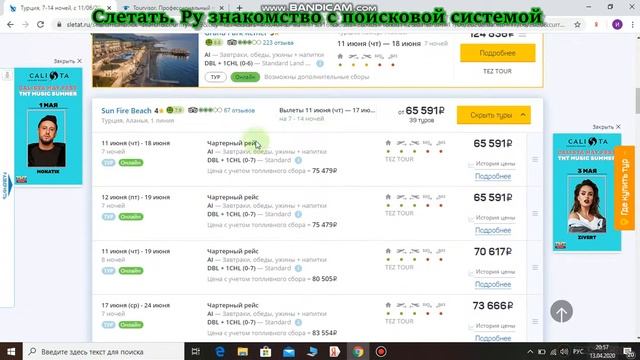
Task: Open row menu icon for 73 666 tour
Action: [x=535, y=322]
